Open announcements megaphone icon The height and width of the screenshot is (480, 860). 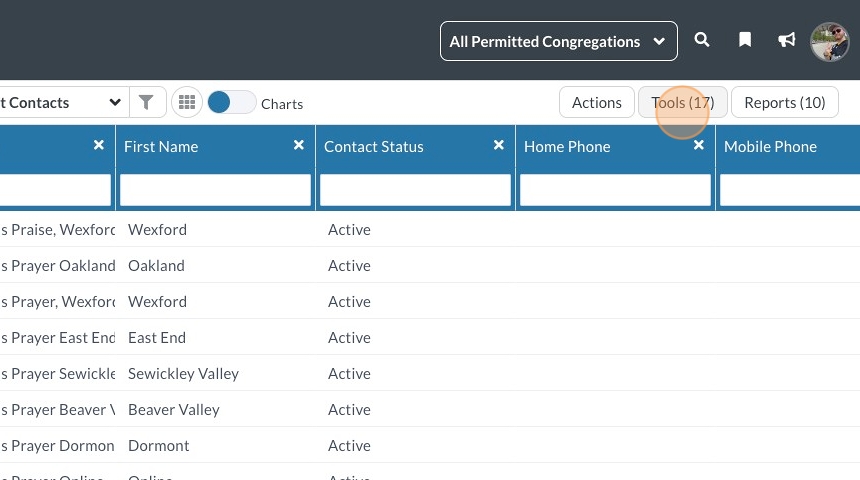tap(787, 41)
